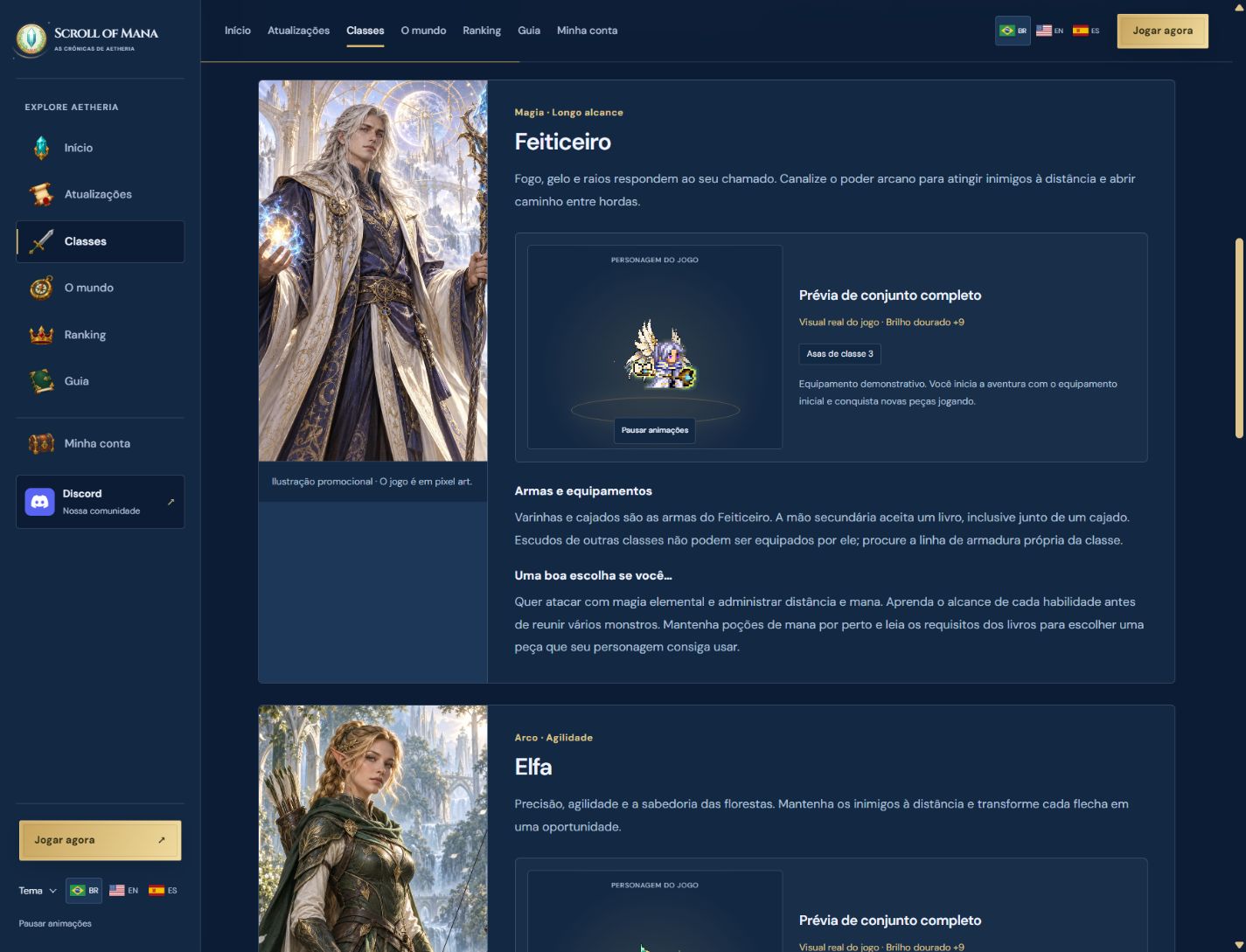Screen dimensions: 1246x952
Task: Click the Elfa class heading
Action: pyautogui.click(x=533, y=767)
